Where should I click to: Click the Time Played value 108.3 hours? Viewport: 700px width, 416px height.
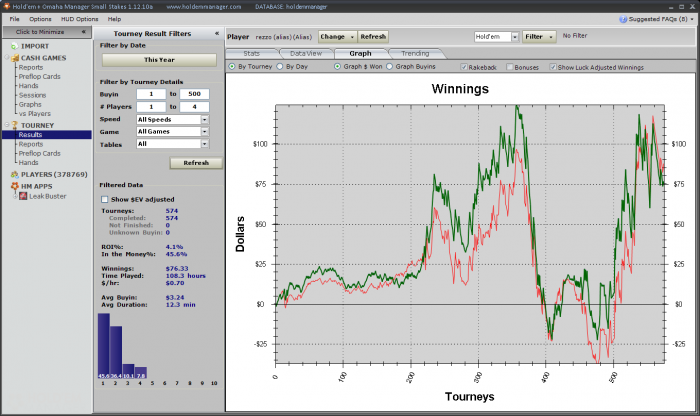point(186,276)
